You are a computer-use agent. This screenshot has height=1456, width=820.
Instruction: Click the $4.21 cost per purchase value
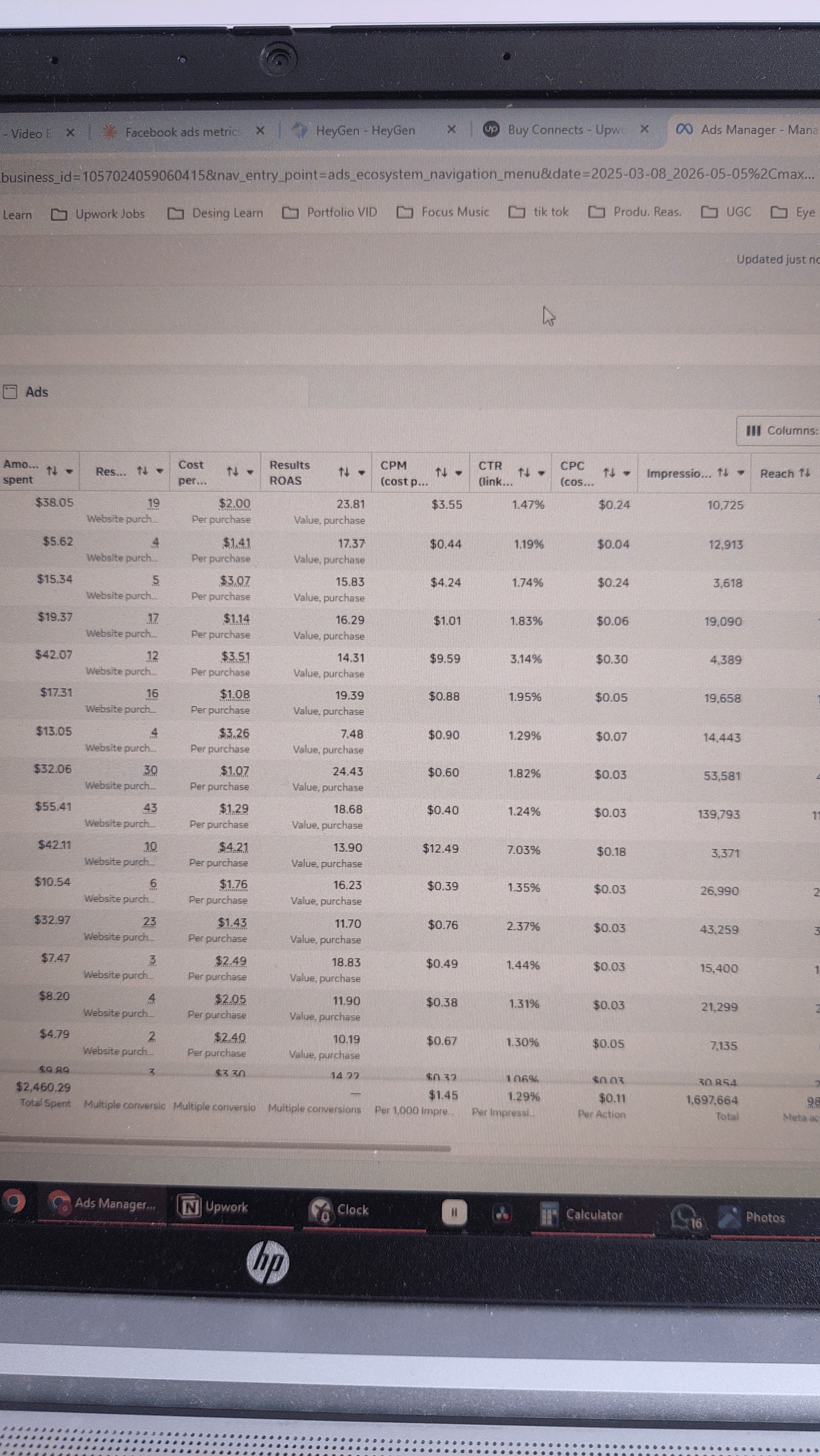point(233,847)
